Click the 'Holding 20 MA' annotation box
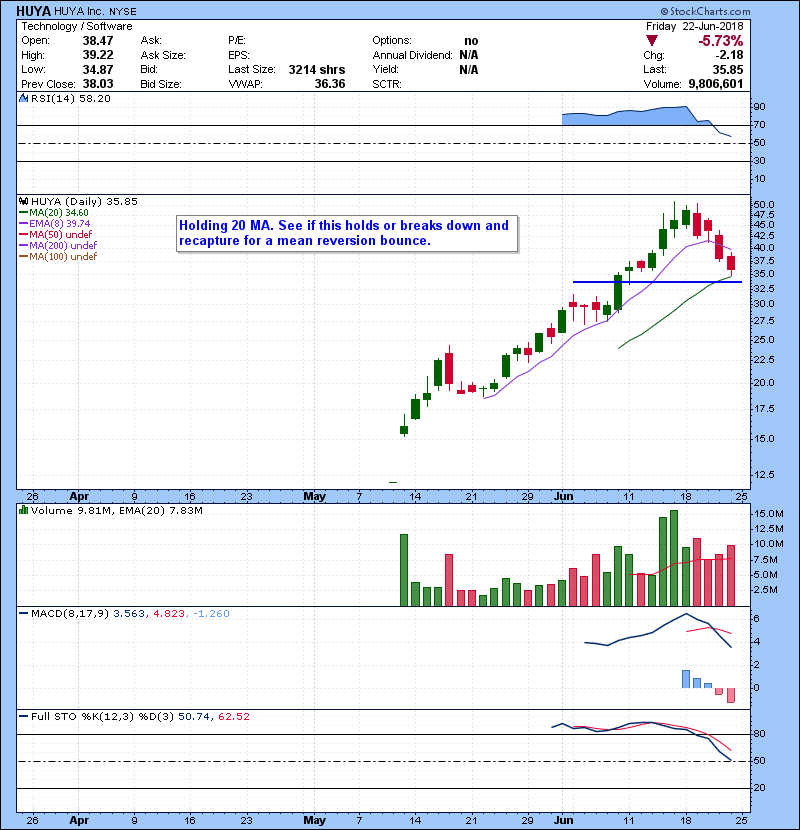The image size is (800, 830). 347,233
